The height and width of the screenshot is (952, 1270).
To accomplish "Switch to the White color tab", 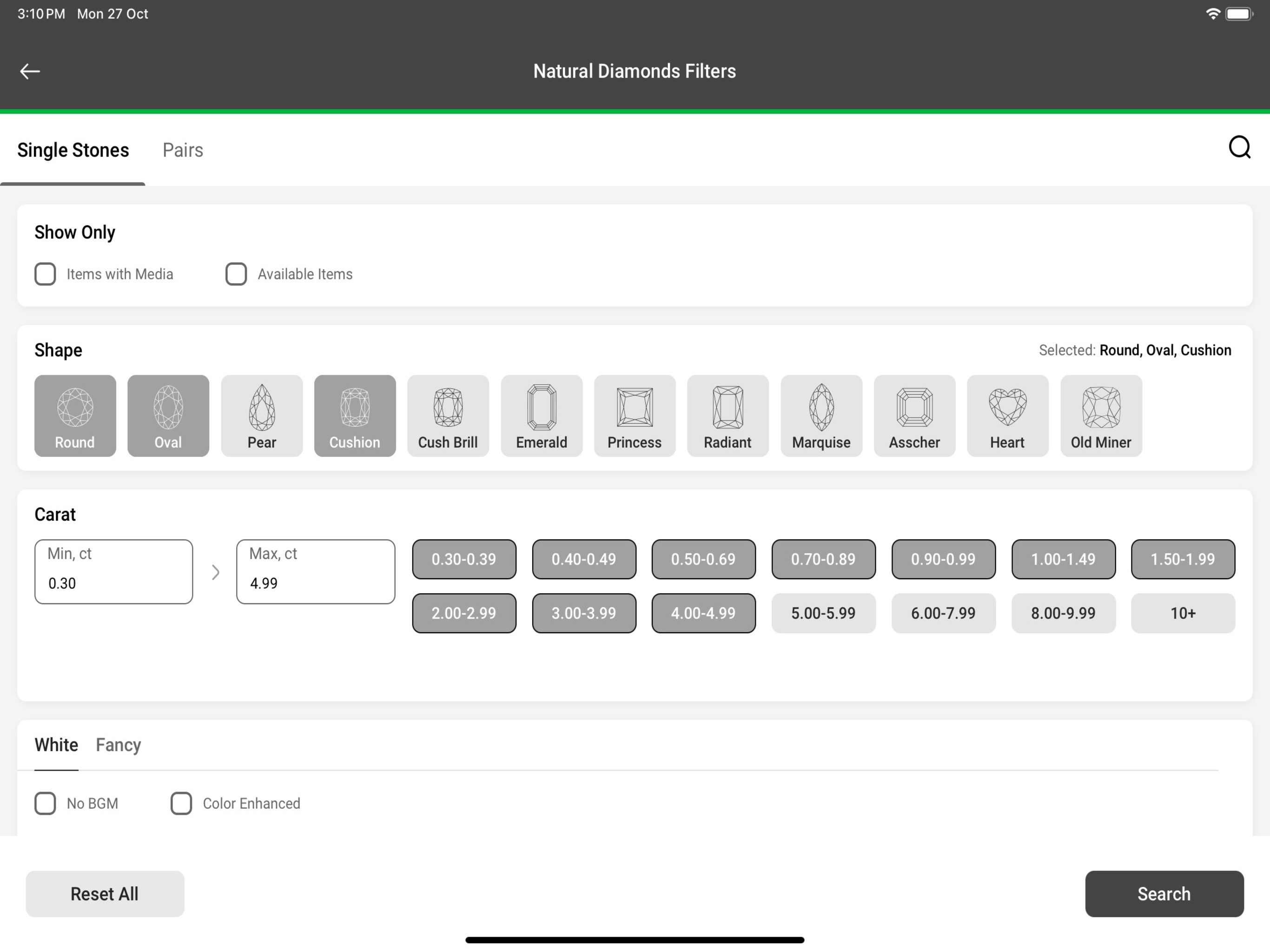I will click(56, 745).
